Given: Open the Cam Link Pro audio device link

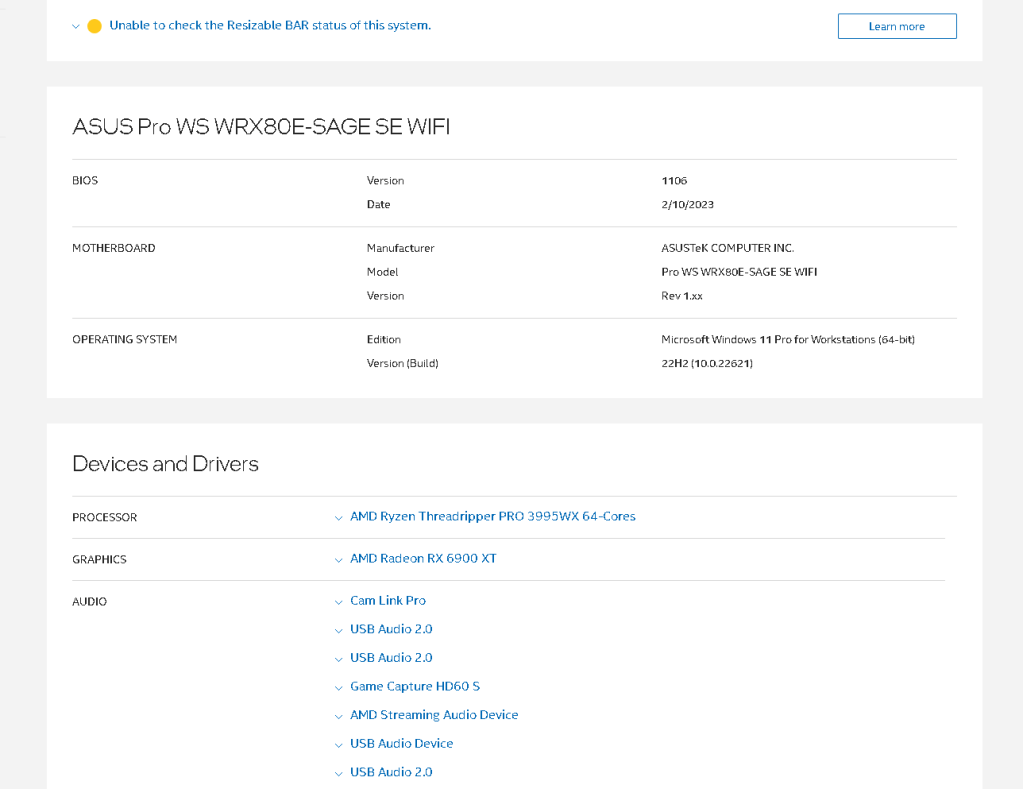Looking at the screenshot, I should (x=388, y=600).
